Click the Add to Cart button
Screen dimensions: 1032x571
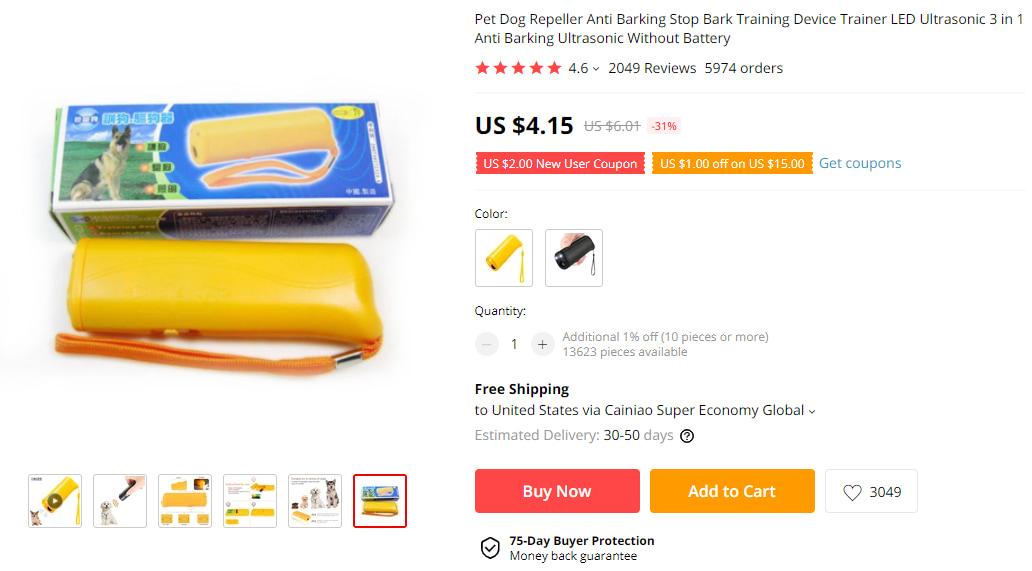(732, 491)
